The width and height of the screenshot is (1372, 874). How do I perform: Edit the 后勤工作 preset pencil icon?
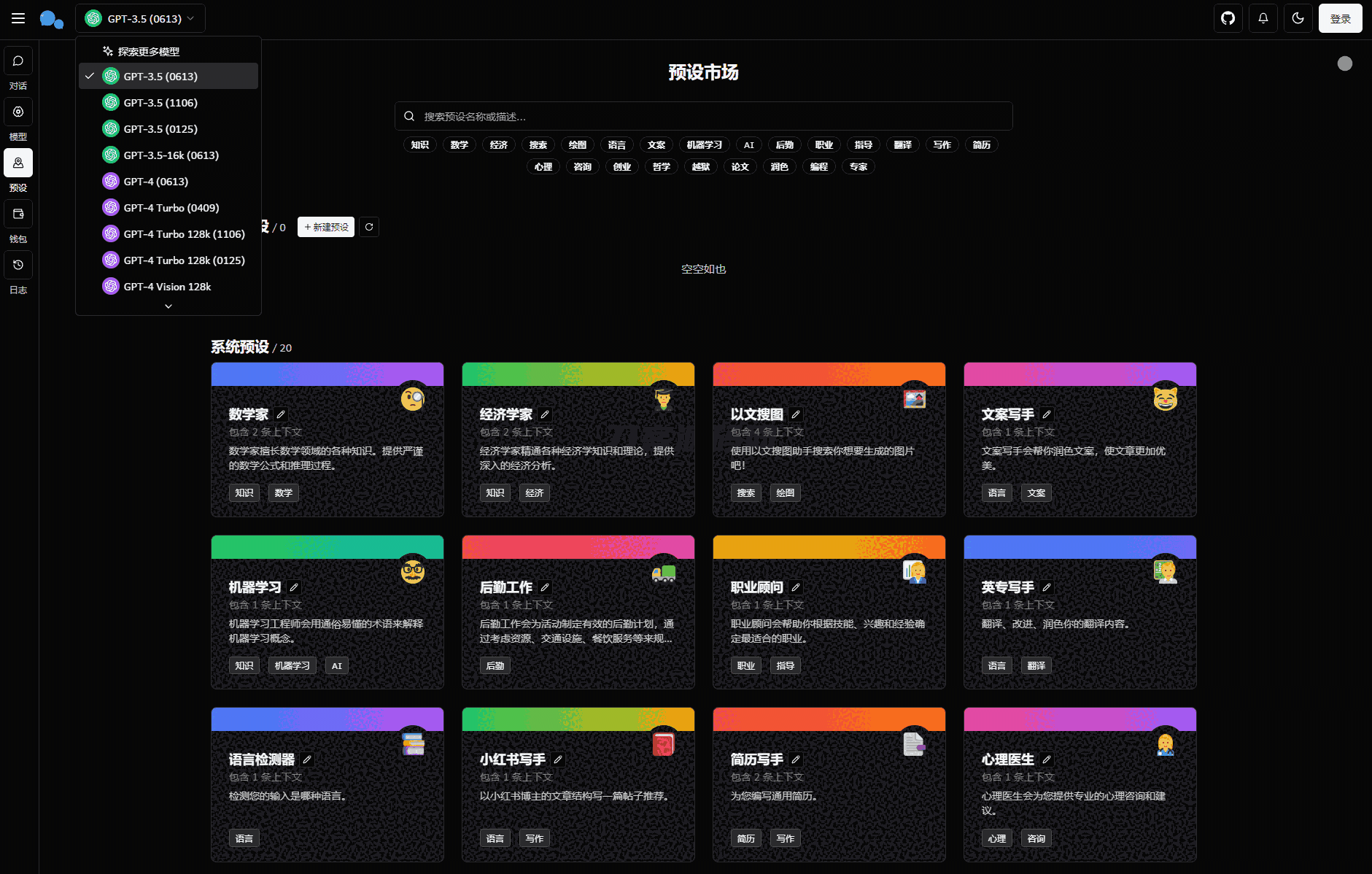[545, 587]
